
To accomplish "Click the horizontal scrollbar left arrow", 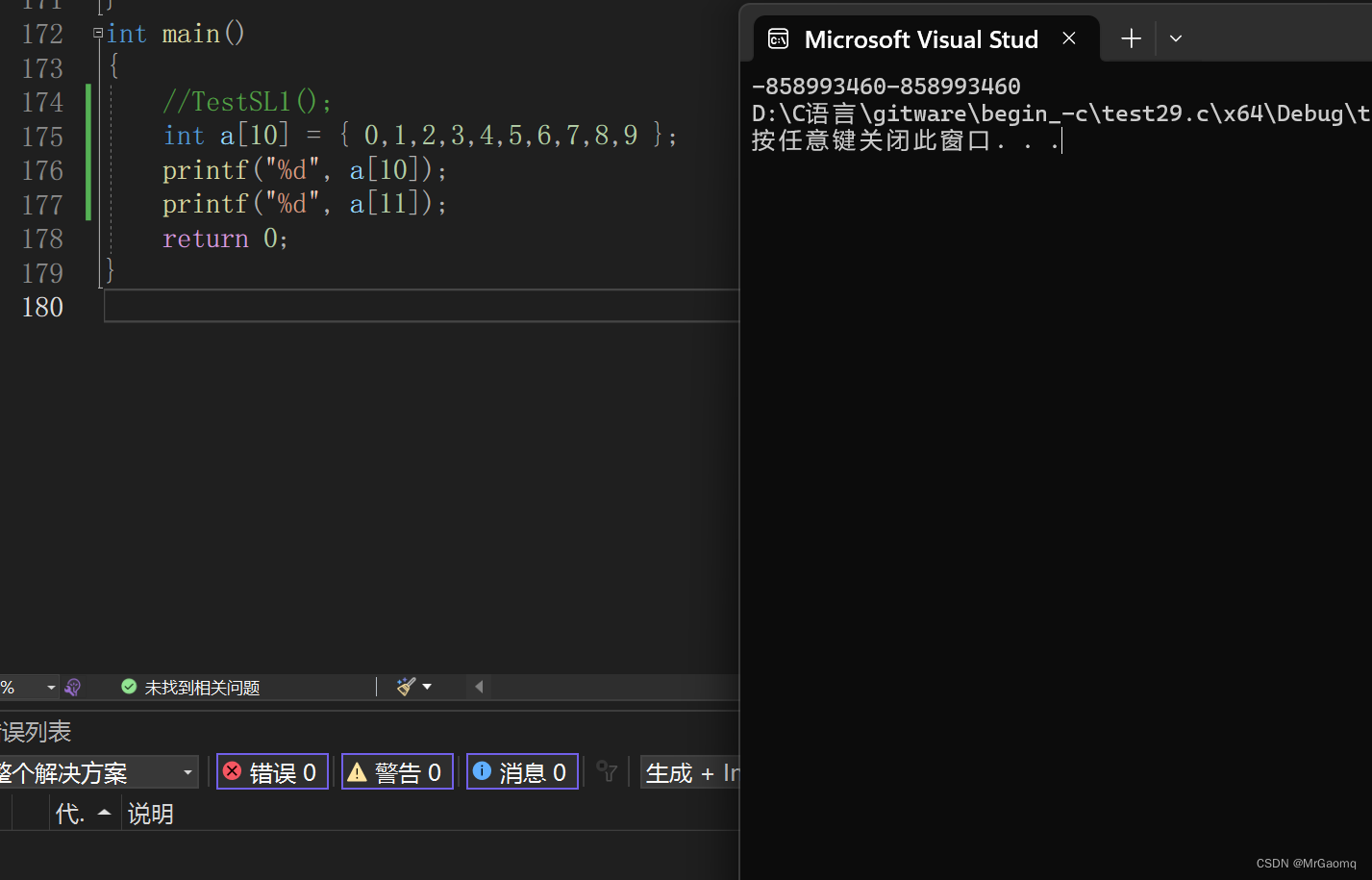I will [x=479, y=687].
